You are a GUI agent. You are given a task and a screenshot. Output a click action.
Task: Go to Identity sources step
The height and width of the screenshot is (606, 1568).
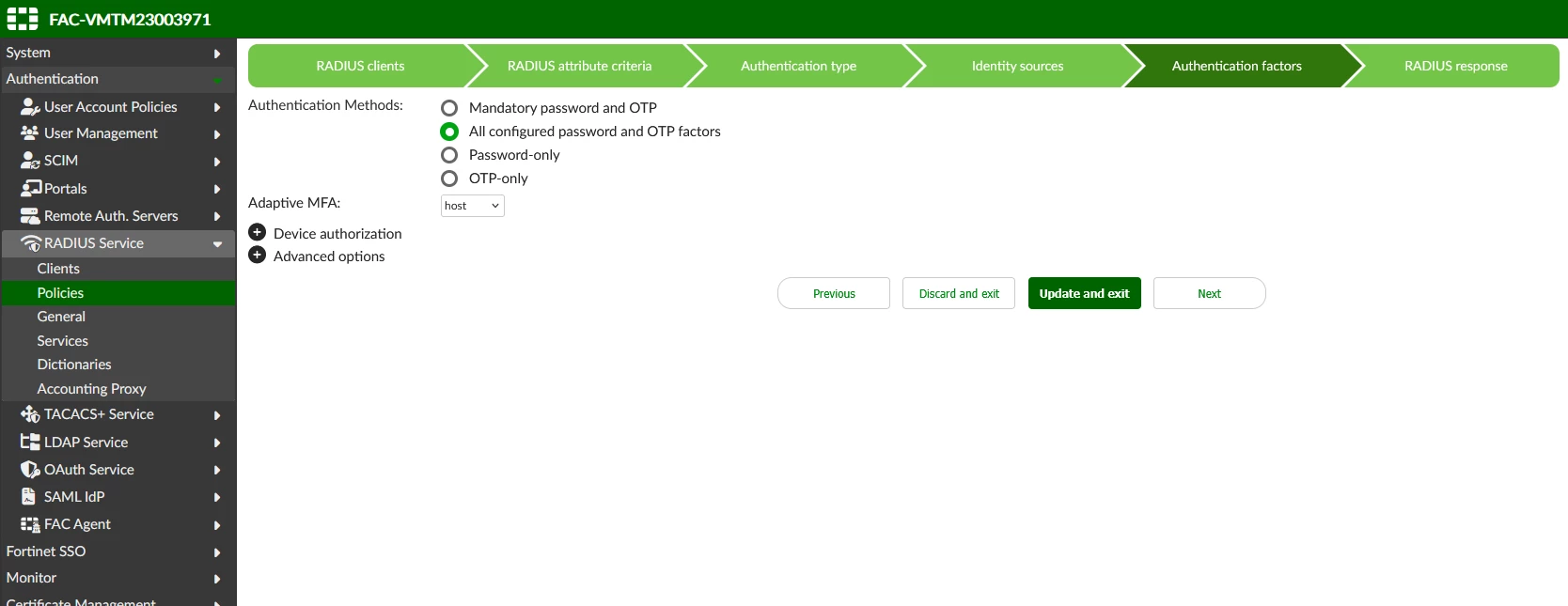tap(1017, 66)
